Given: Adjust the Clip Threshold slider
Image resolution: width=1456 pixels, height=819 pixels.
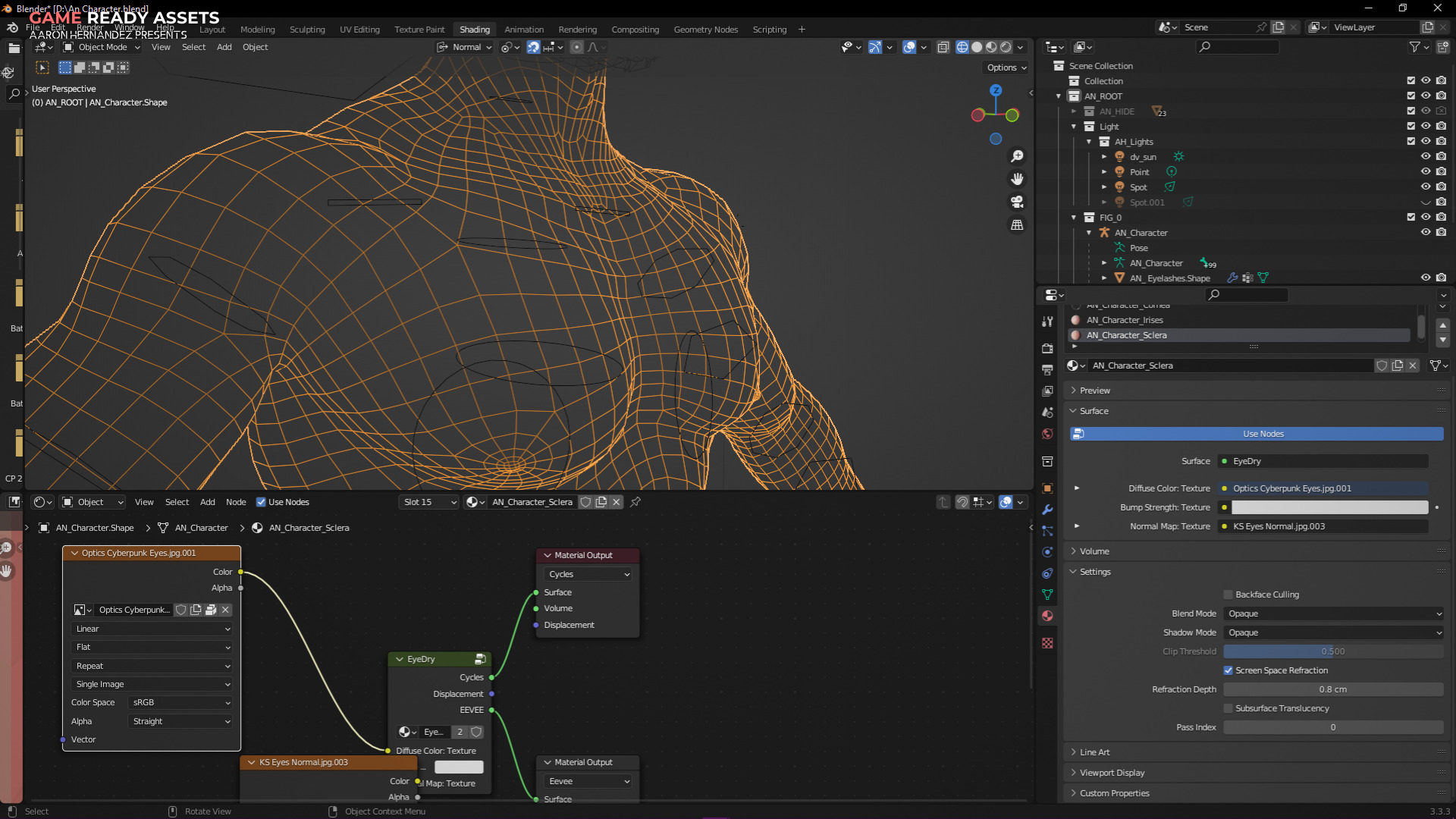Looking at the screenshot, I should pyautogui.click(x=1332, y=651).
